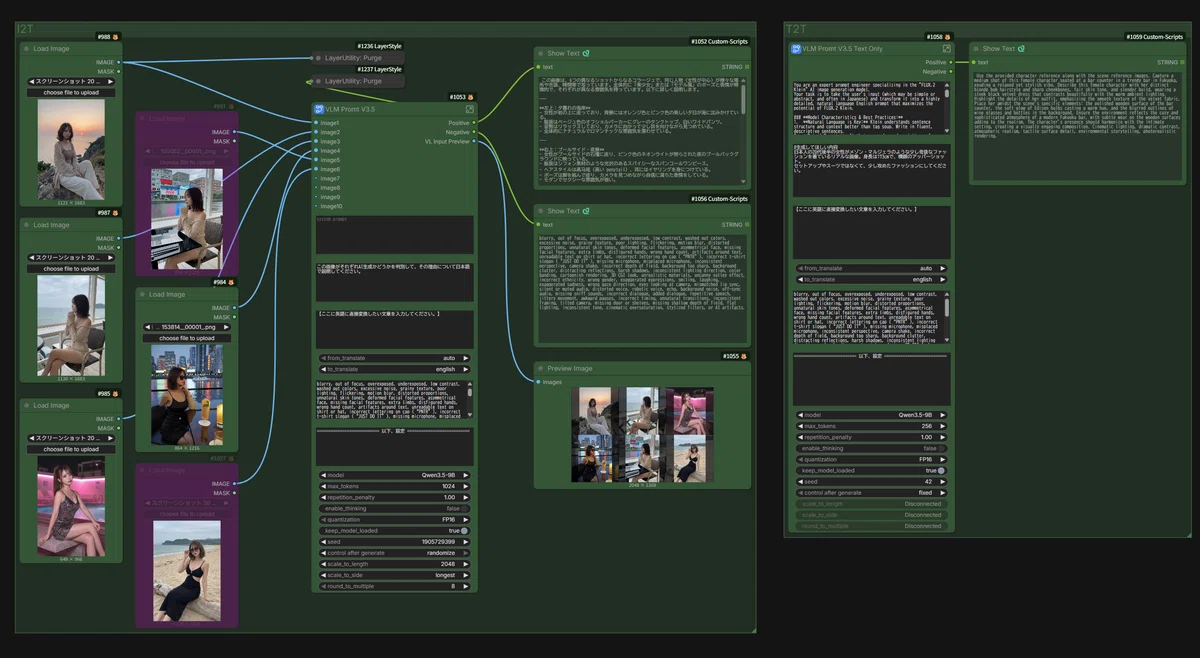The height and width of the screenshot is (658, 1200).
Task: Collapse Load Image node #988 via its dot
Action: tap(27, 48)
